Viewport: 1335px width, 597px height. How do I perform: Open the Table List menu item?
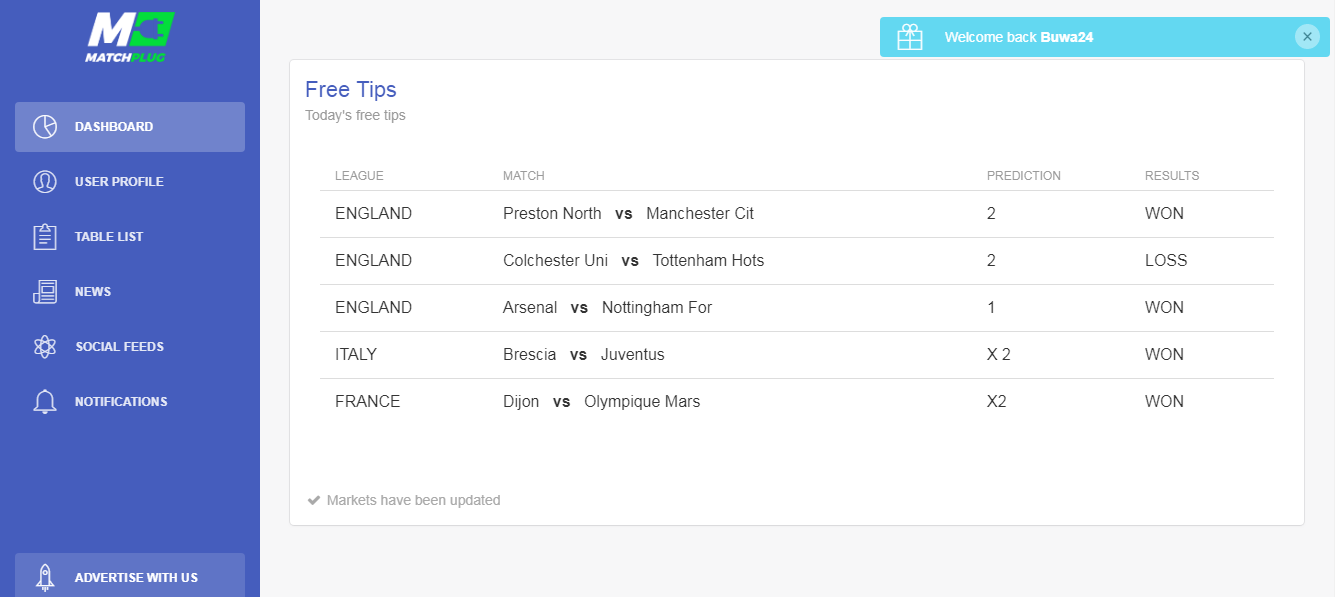tap(130, 237)
